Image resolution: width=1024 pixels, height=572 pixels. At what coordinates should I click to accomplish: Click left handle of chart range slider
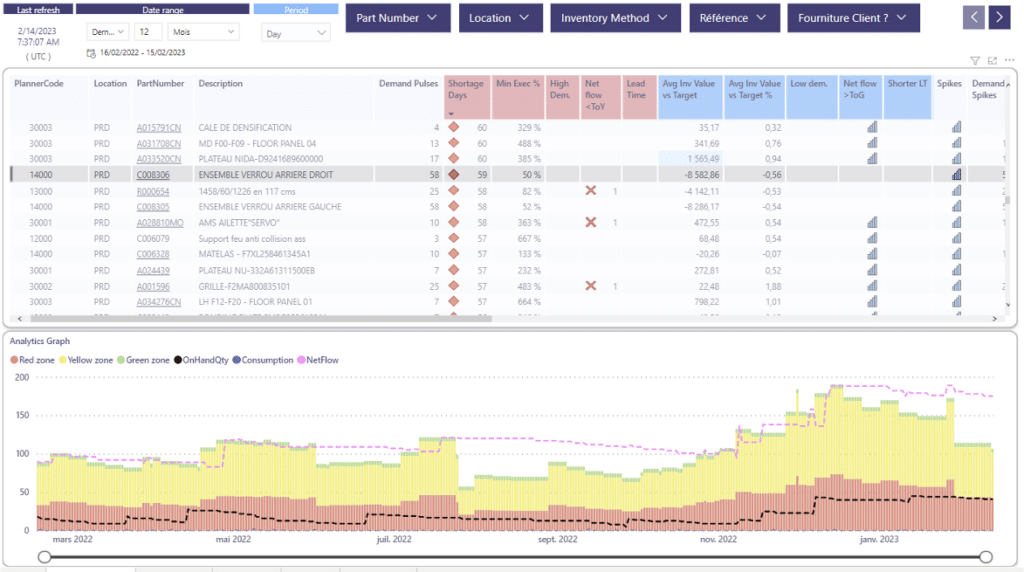44,556
